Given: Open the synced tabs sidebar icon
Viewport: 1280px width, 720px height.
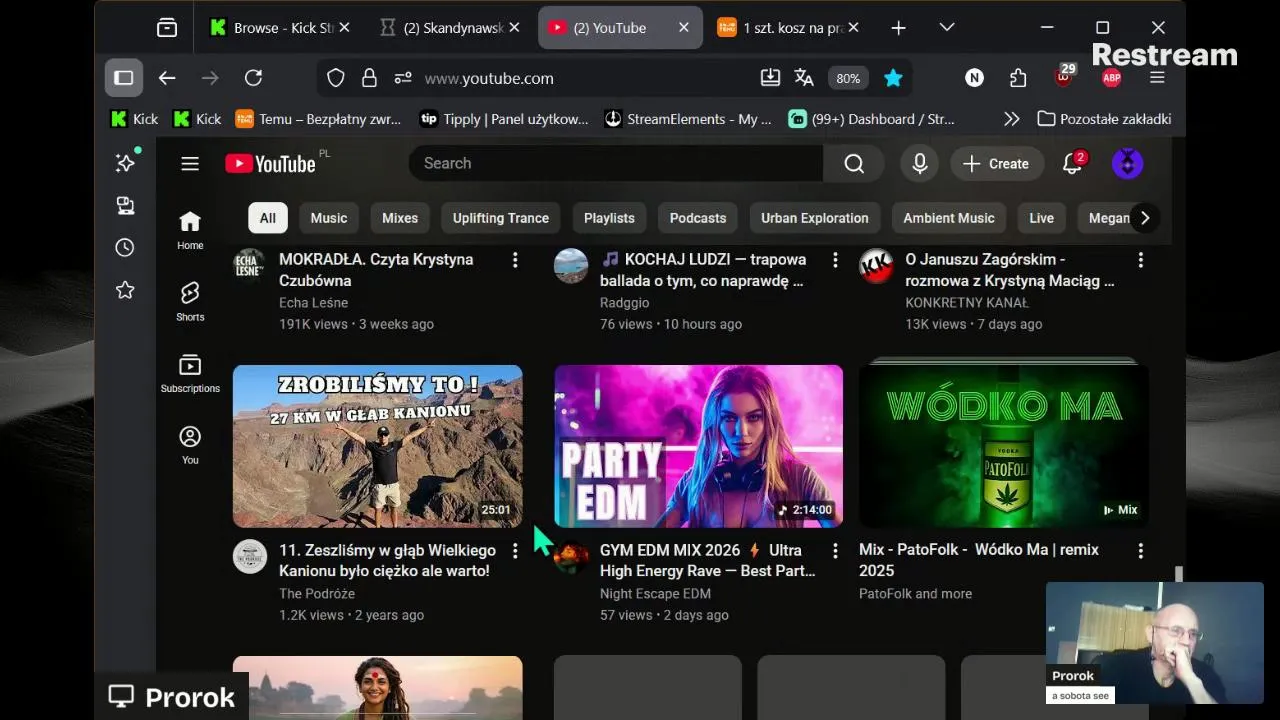Looking at the screenshot, I should click(x=125, y=205).
